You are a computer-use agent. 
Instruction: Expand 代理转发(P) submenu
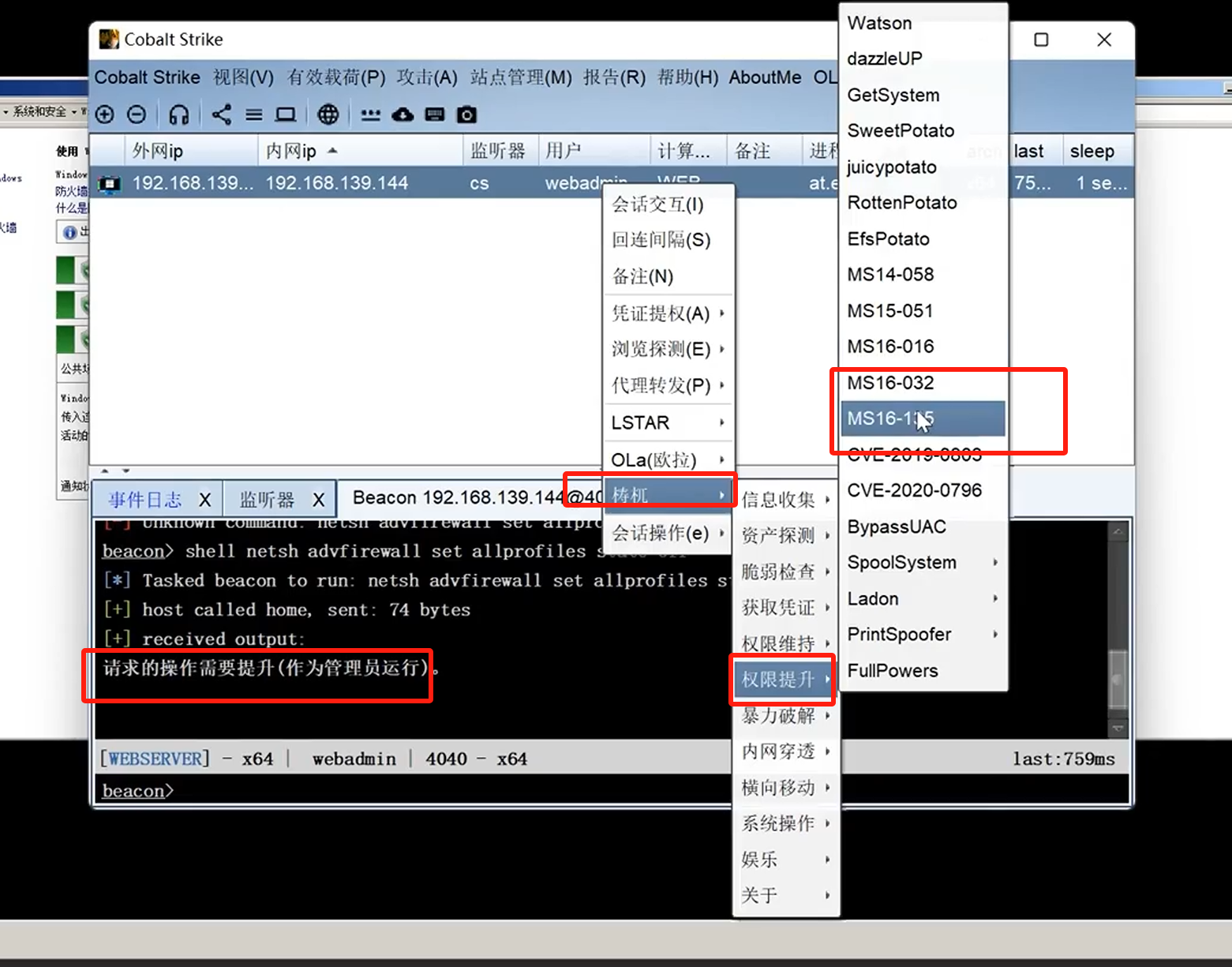pyautogui.click(x=668, y=385)
